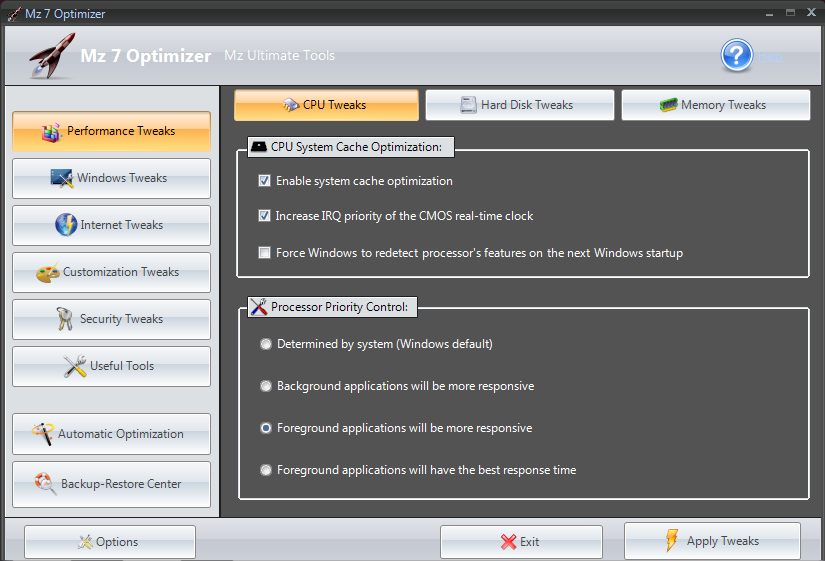Switch to the CPU Tweaks tab
825x561 pixels.
tap(326, 105)
